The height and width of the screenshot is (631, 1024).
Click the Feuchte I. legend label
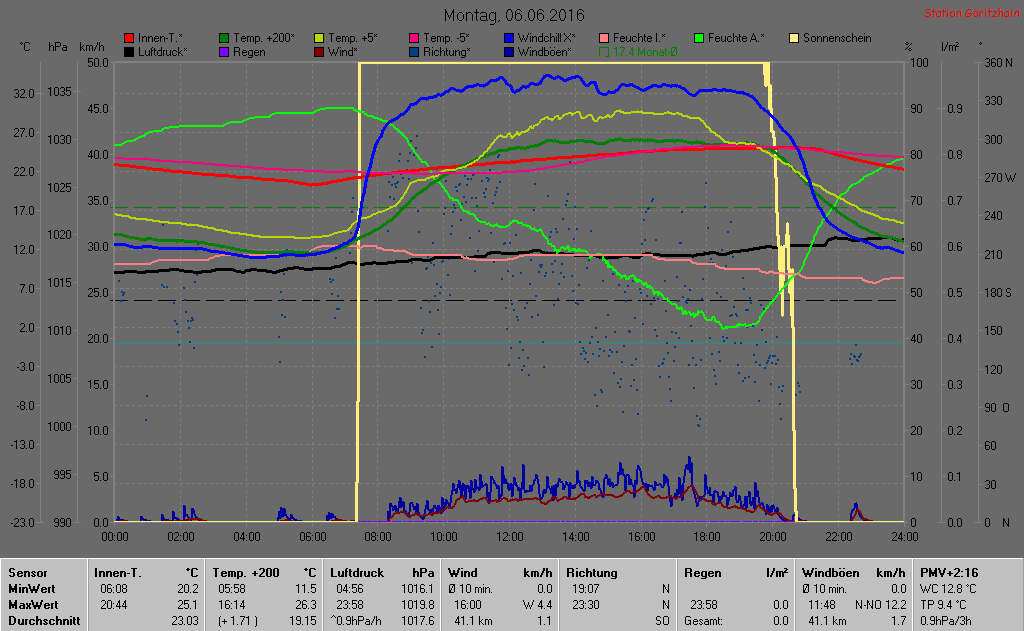(639, 39)
